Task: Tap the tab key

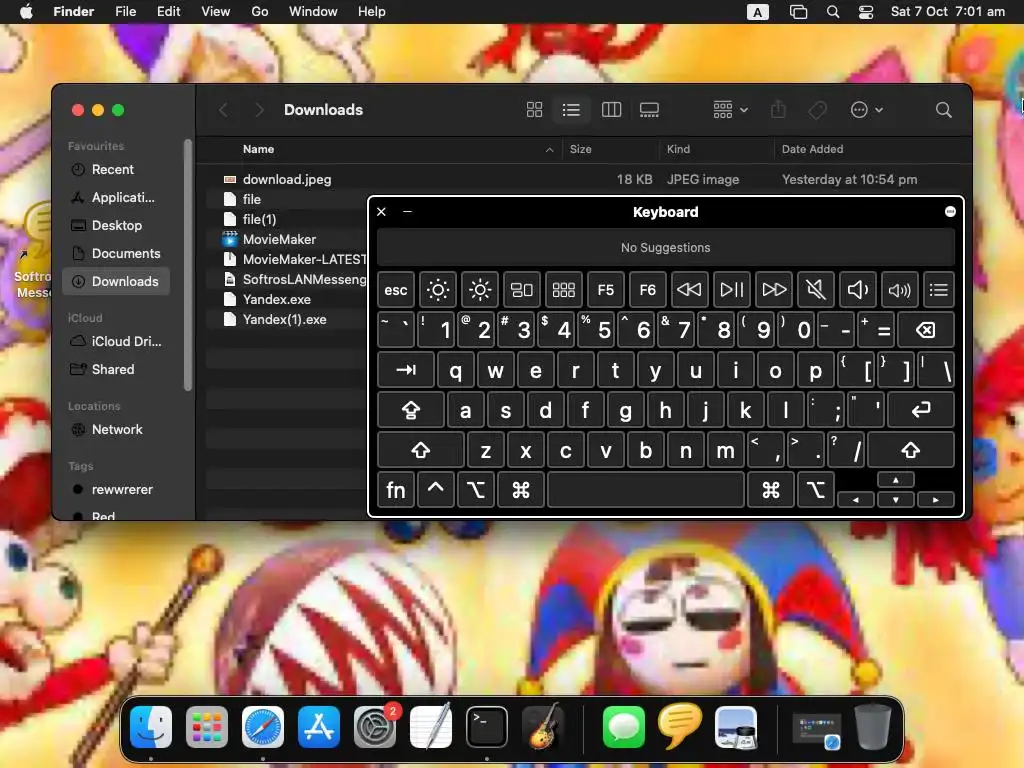Action: (406, 370)
